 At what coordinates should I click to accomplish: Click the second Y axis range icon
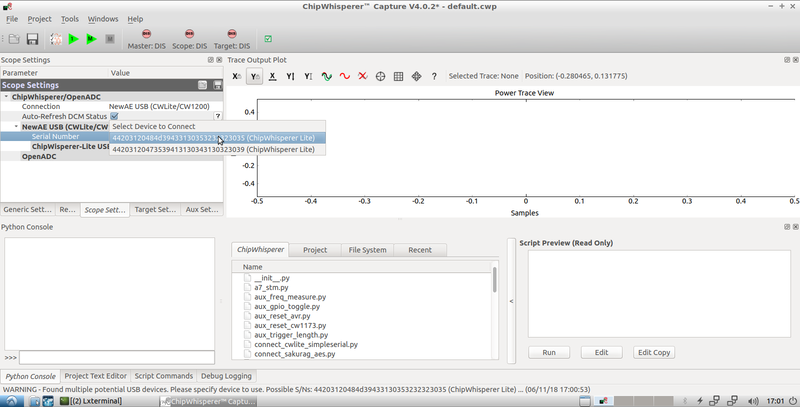click(308, 76)
